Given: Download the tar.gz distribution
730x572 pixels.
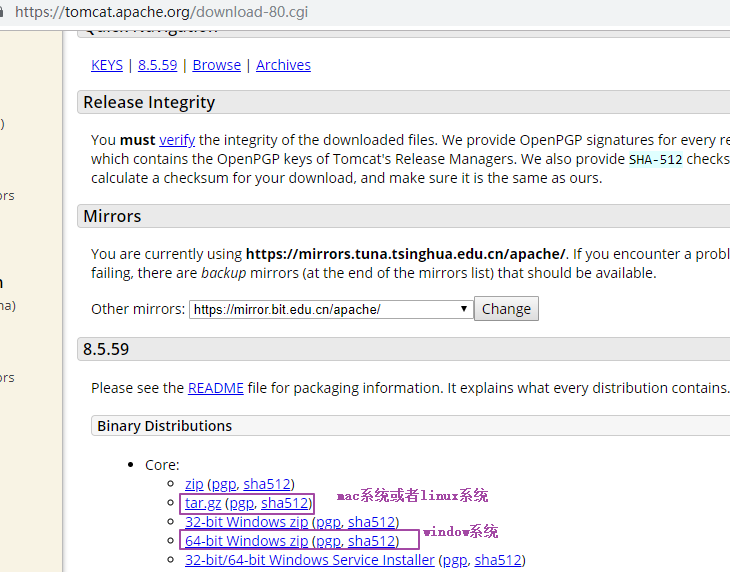Looking at the screenshot, I should pyautogui.click(x=203, y=503).
